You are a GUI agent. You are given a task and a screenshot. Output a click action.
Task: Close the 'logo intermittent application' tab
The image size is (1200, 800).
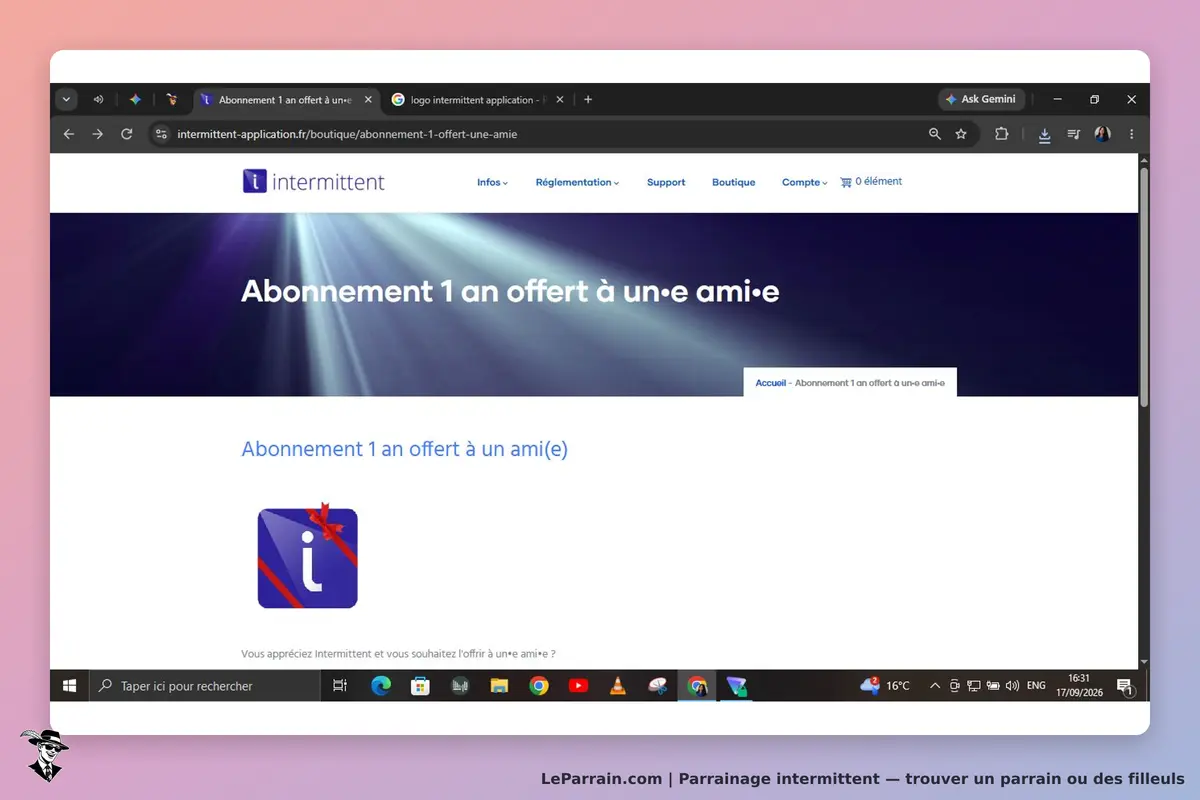point(559,100)
